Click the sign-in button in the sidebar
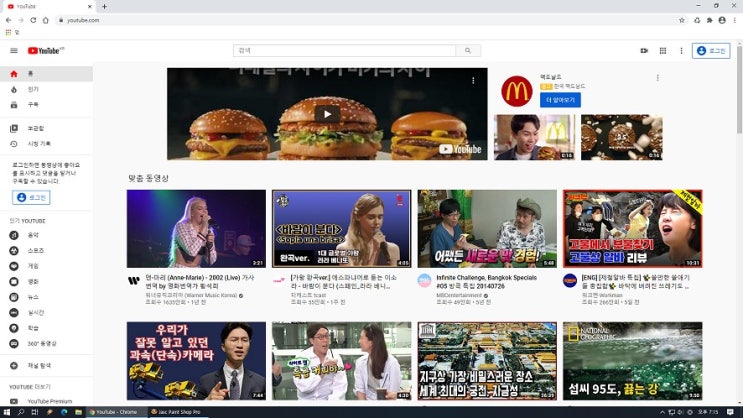Image resolution: width=743 pixels, height=418 pixels. (x=31, y=197)
